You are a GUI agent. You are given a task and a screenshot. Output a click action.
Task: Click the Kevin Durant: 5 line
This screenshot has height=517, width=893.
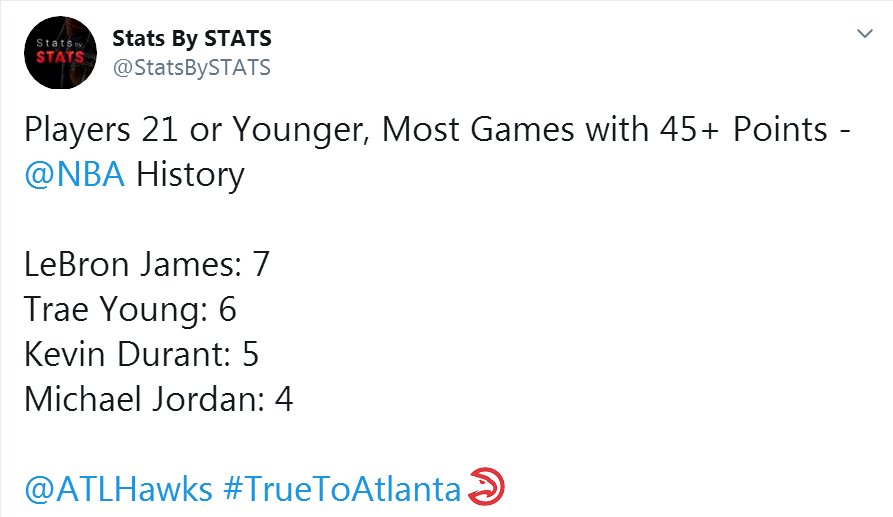(x=141, y=354)
